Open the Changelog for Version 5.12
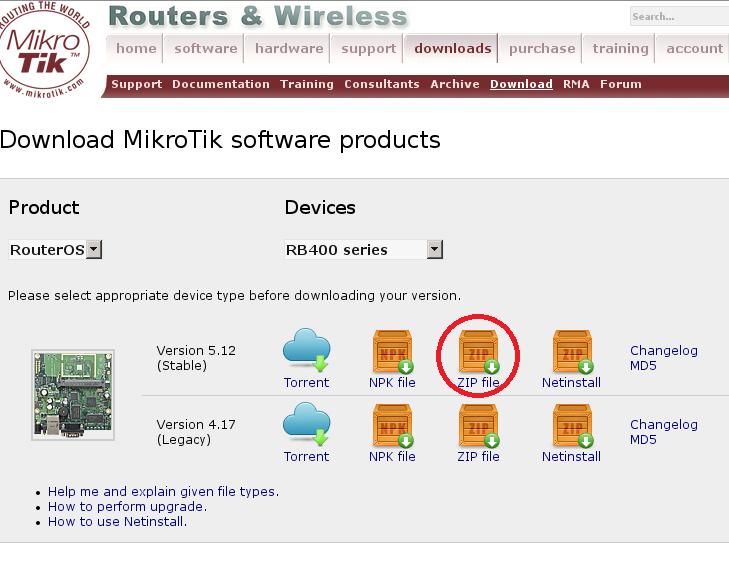 pyautogui.click(x=663, y=350)
